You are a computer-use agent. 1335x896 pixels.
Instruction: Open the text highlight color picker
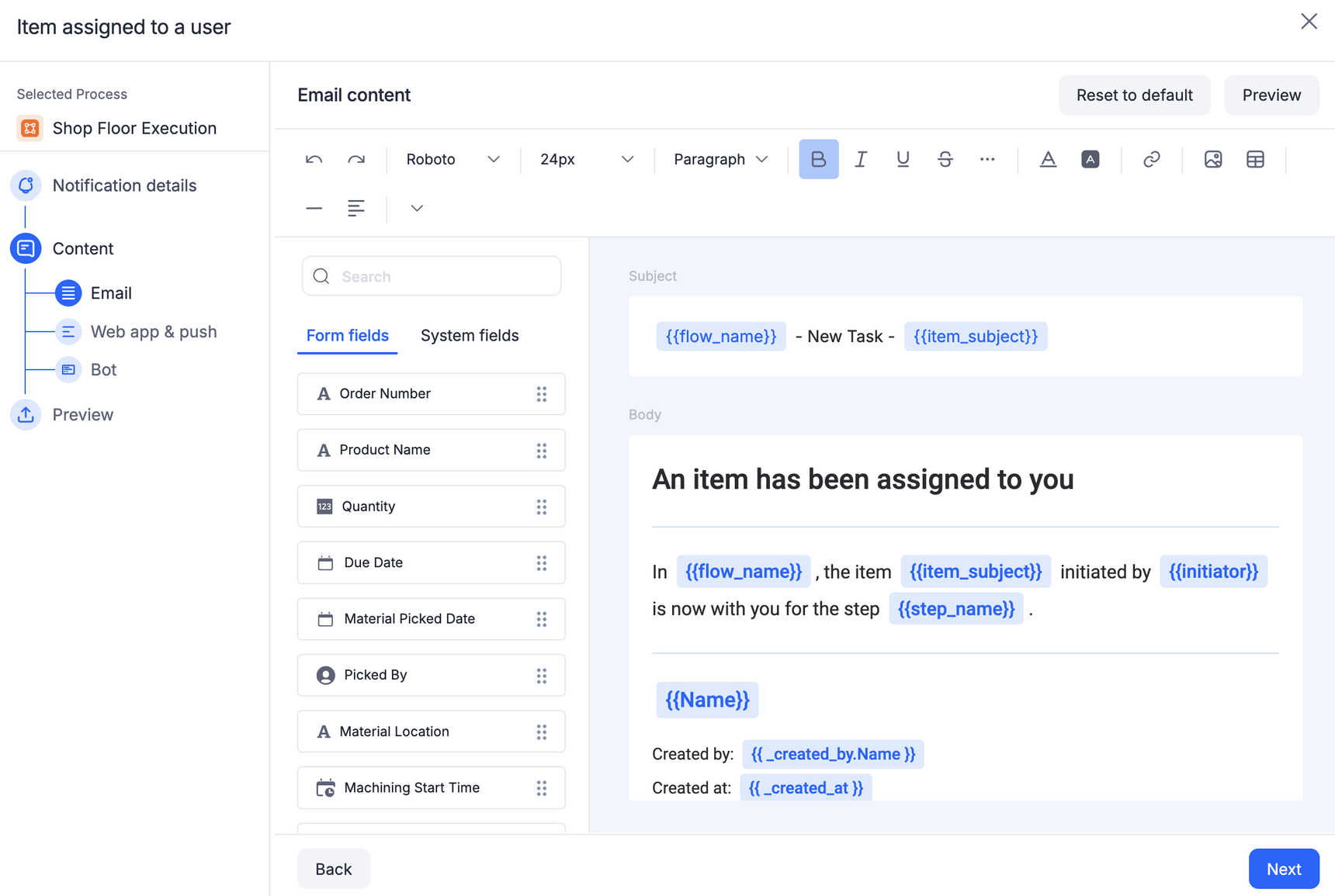[1090, 160]
